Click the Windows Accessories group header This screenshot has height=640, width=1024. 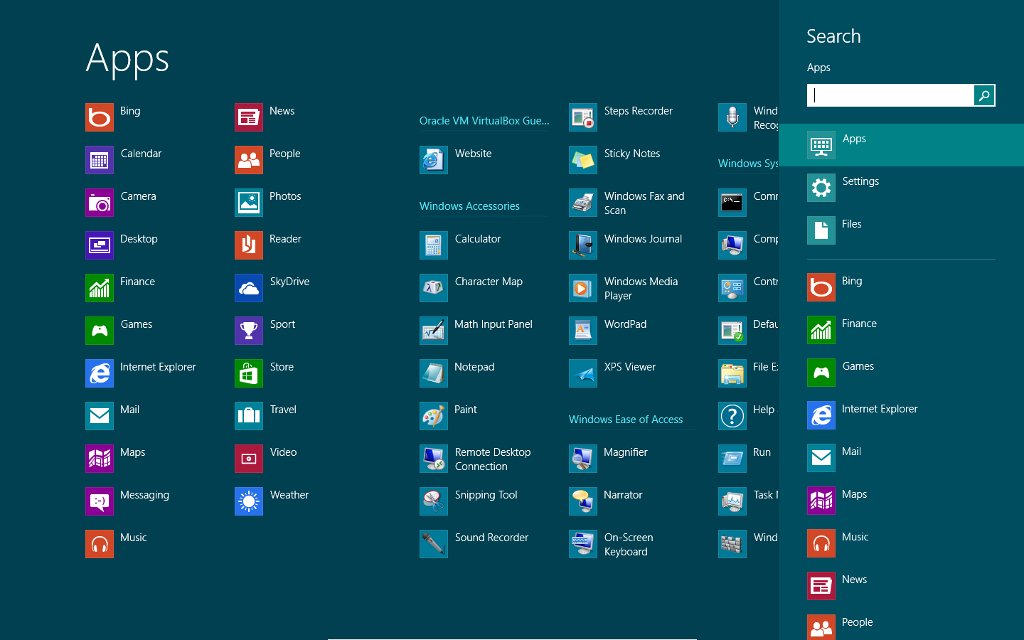click(470, 206)
